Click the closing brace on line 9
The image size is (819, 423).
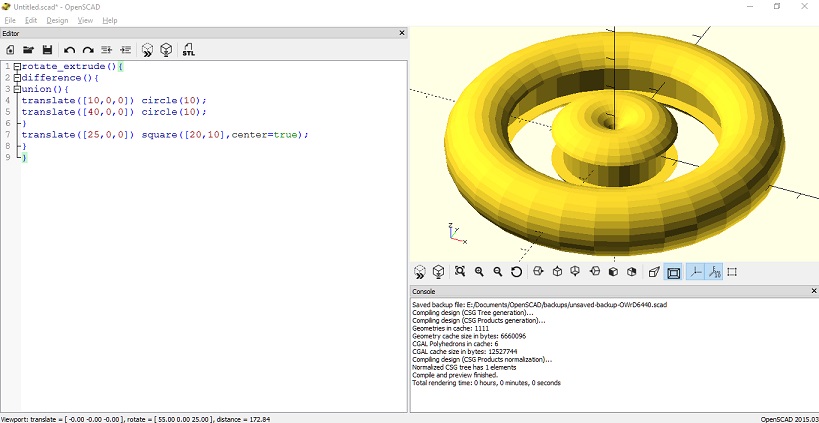[24, 158]
